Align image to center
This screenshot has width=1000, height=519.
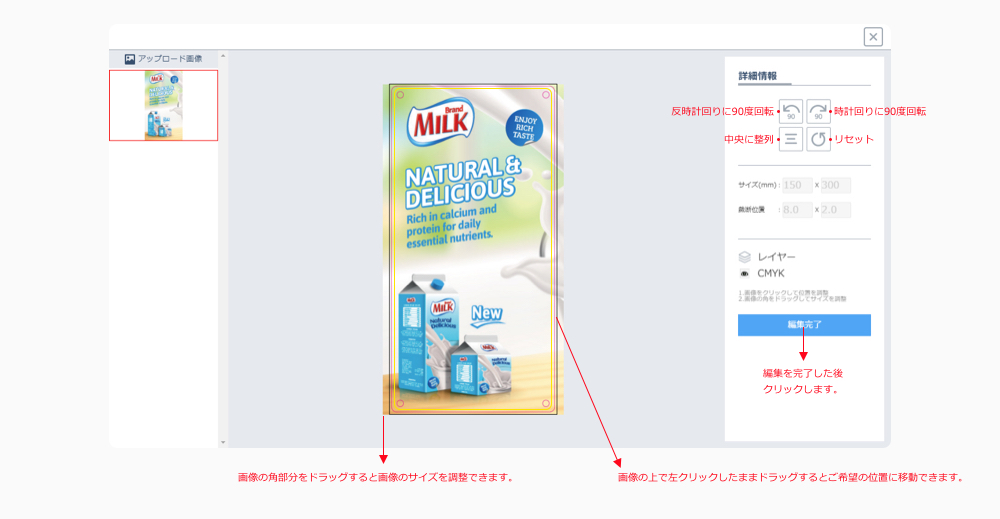791,139
